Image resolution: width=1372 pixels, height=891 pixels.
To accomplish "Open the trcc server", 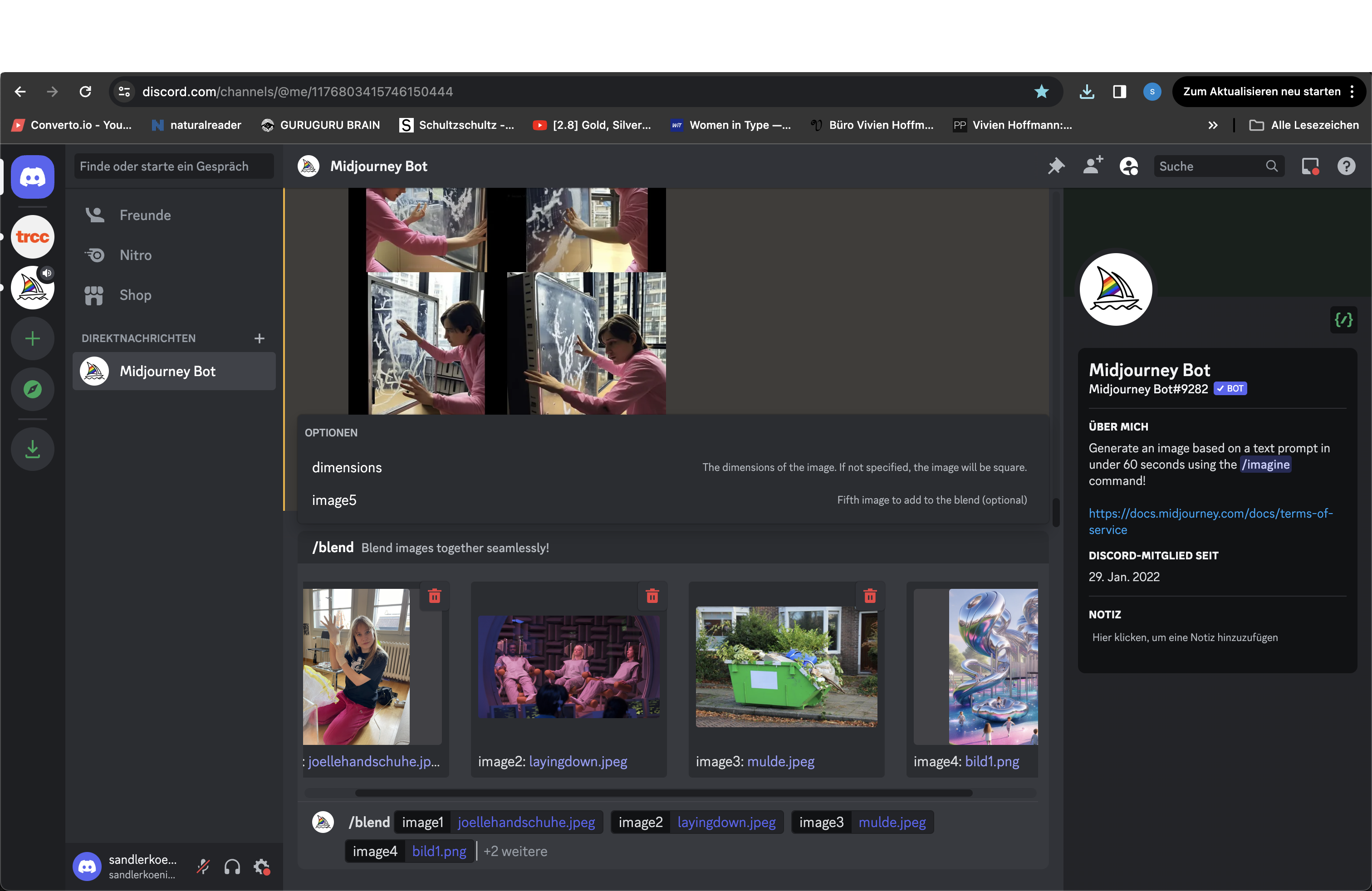I will 33,236.
